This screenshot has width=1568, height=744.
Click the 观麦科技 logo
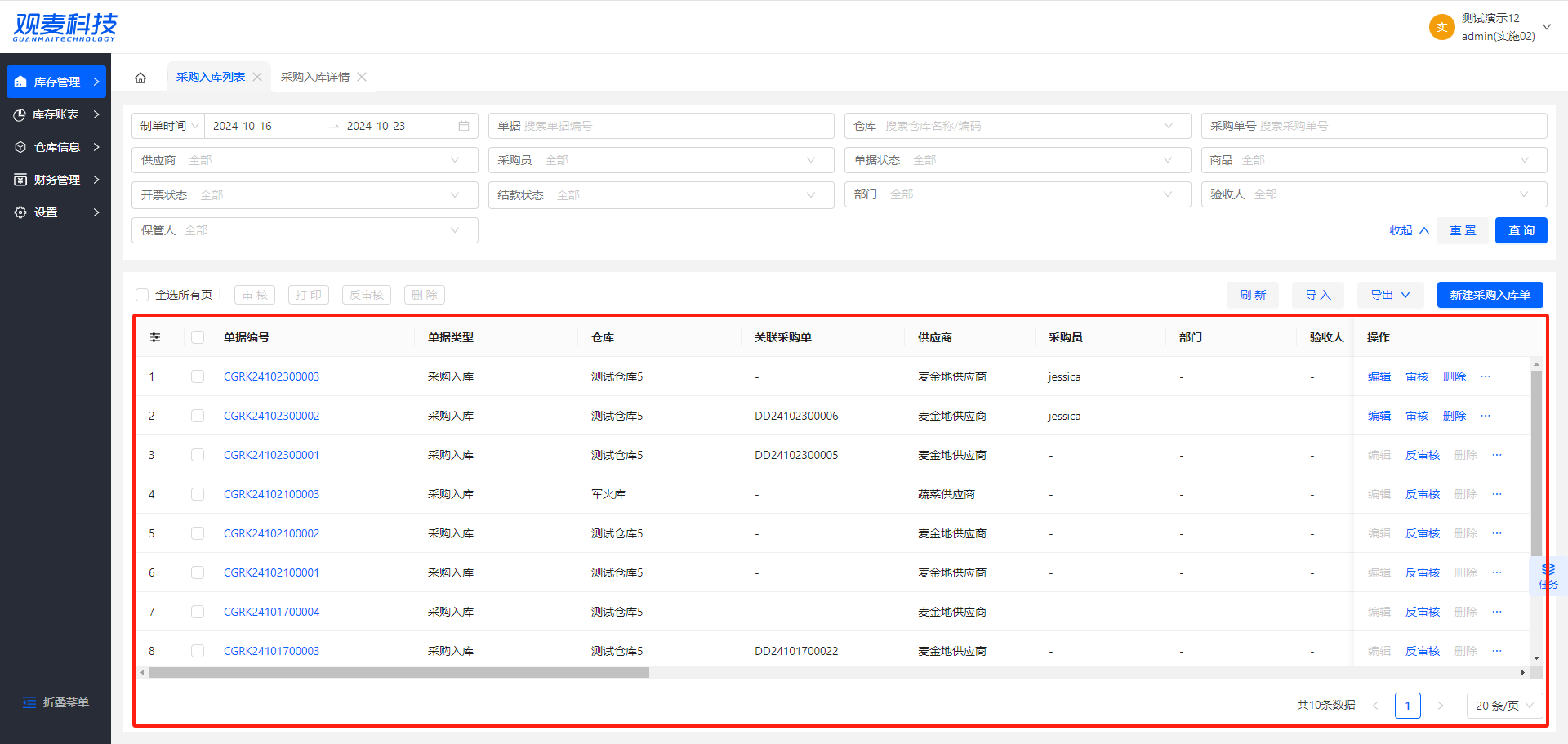tap(65, 27)
